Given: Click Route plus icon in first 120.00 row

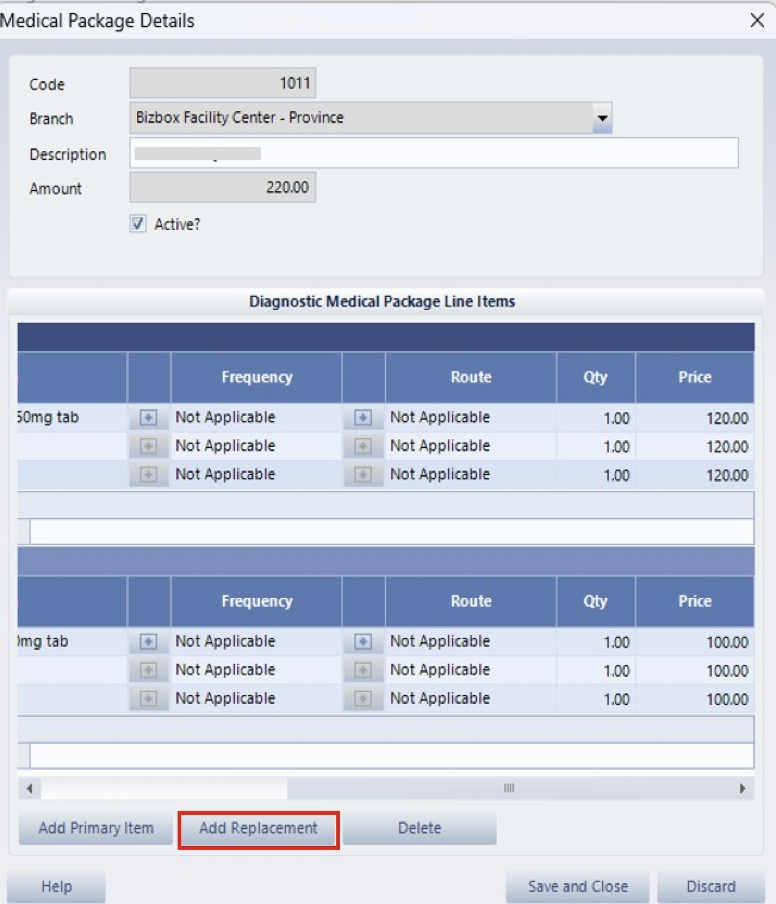Looking at the screenshot, I should click(363, 418).
